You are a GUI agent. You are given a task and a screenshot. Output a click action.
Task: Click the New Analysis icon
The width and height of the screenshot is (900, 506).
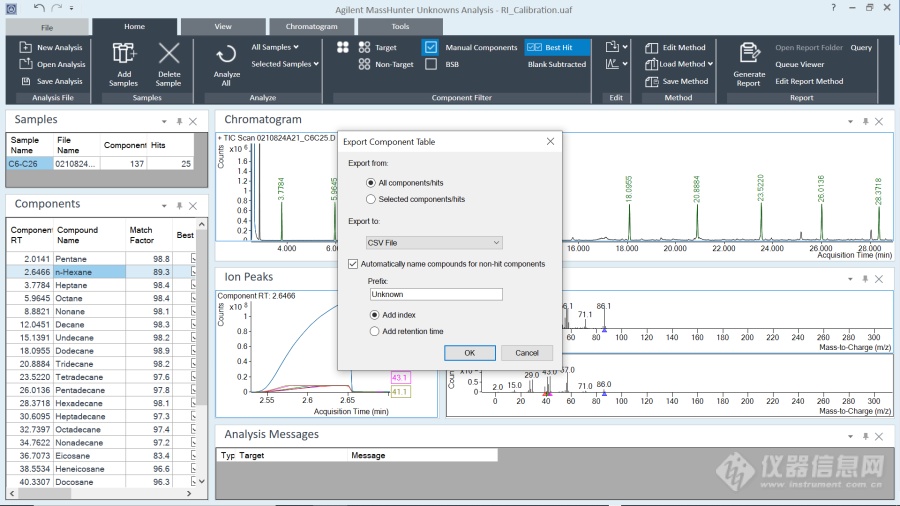point(25,47)
